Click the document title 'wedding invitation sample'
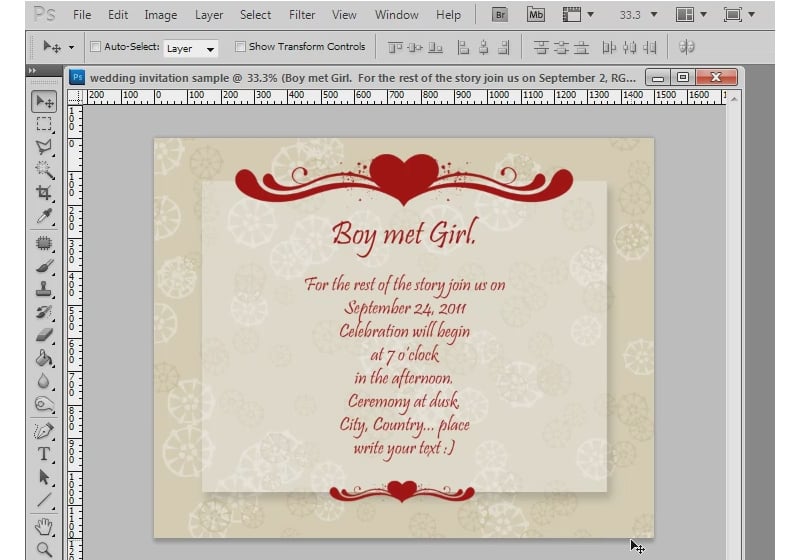Image resolution: width=800 pixels, height=560 pixels. click(160, 78)
